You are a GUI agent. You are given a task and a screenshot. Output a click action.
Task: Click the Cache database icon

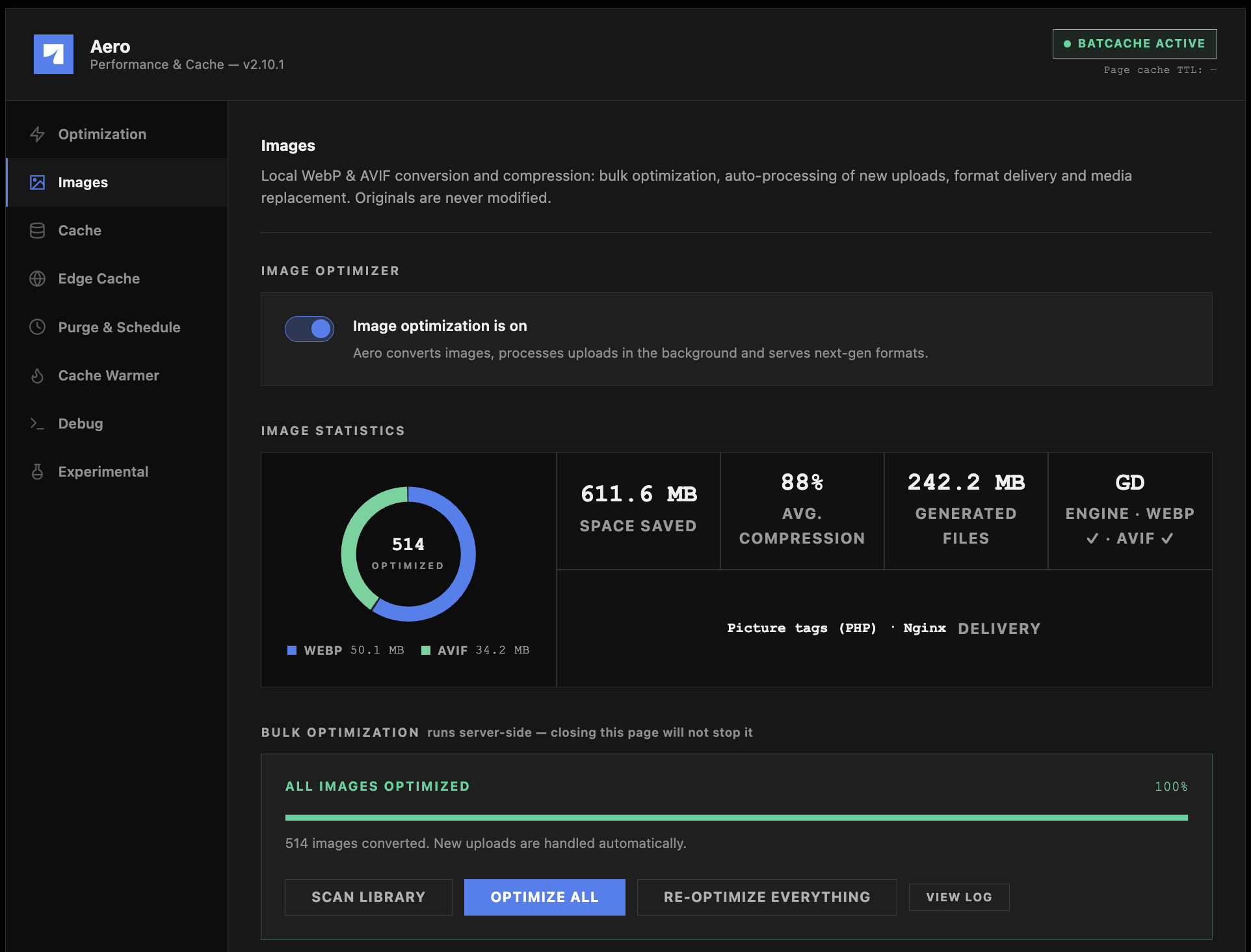click(38, 230)
